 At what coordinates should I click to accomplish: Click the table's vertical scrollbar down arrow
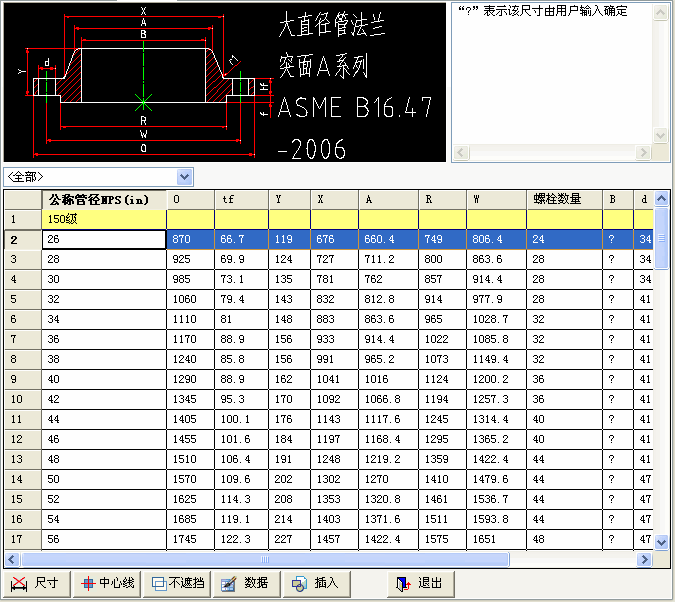pos(661,541)
